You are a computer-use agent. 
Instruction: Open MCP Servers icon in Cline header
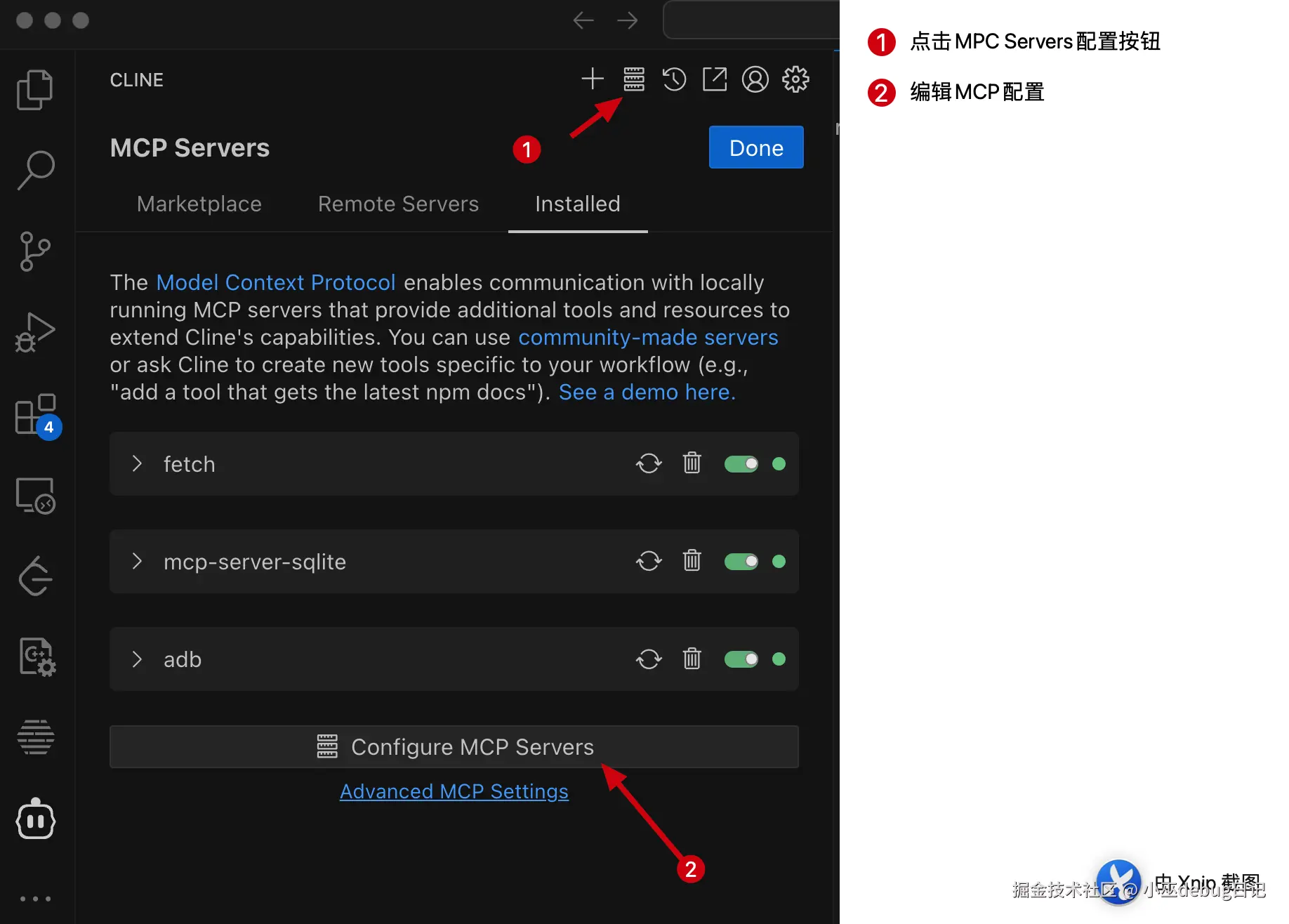(x=634, y=79)
